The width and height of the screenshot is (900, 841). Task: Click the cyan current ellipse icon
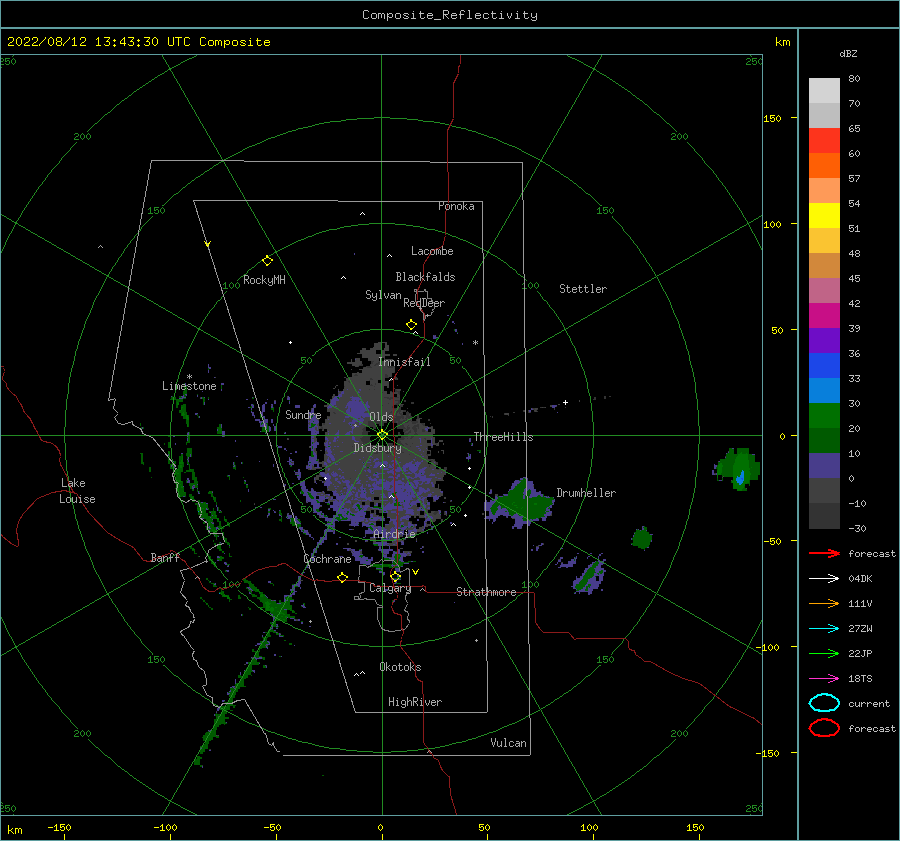pyautogui.click(x=824, y=703)
